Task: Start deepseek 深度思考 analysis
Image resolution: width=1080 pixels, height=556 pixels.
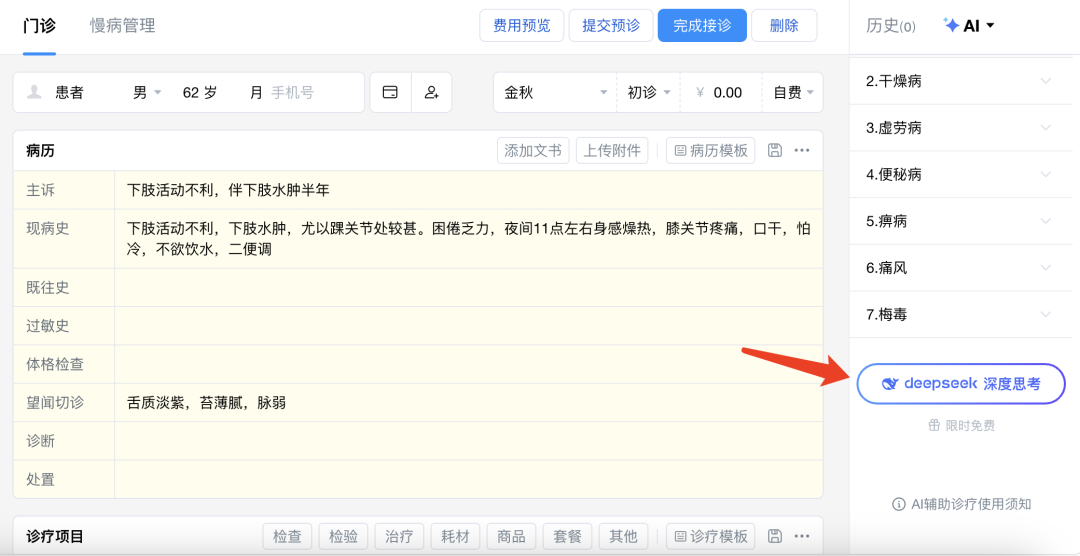Action: [961, 384]
